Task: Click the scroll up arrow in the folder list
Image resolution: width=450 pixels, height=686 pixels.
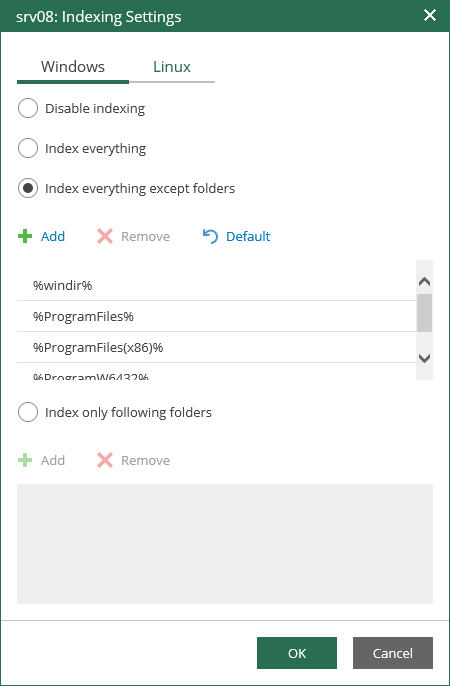Action: click(x=424, y=281)
